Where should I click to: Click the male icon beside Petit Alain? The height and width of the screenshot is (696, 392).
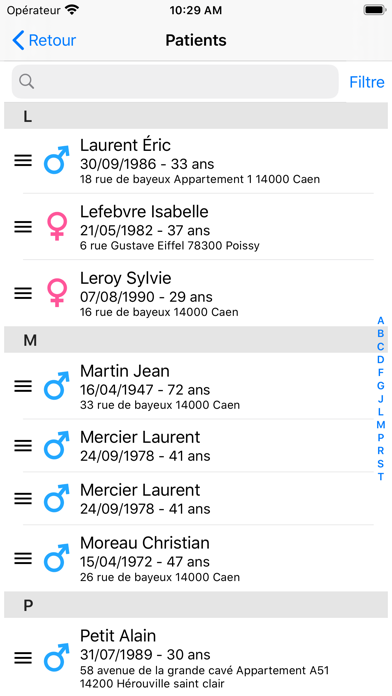[x=57, y=657]
